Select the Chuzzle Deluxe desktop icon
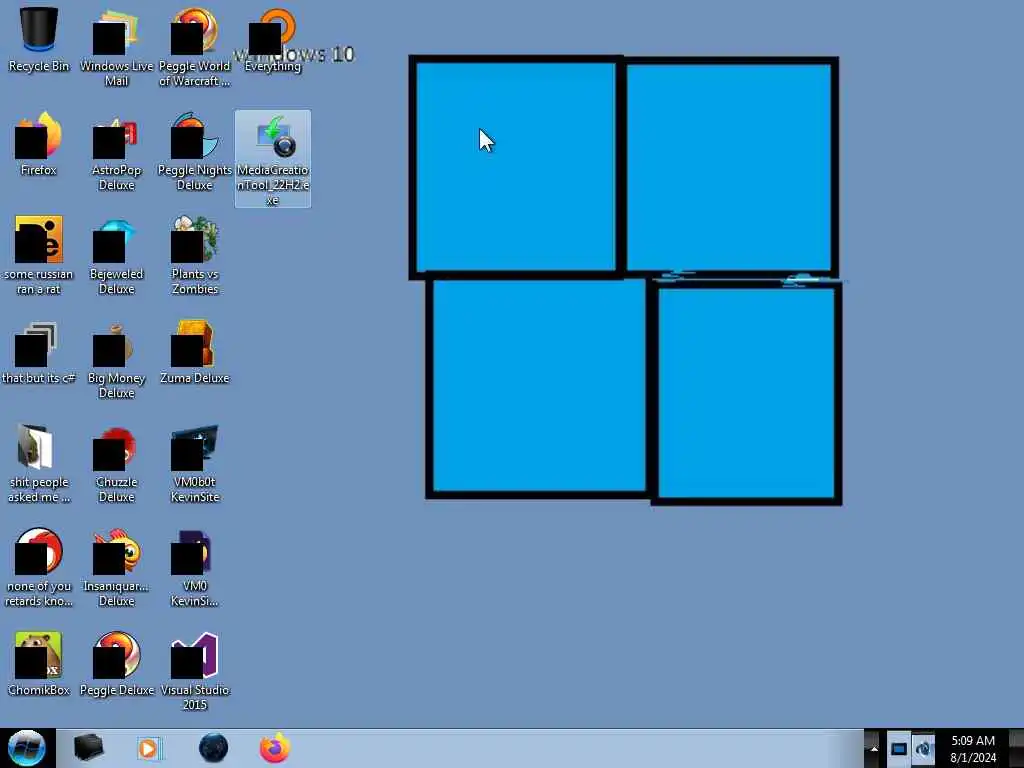This screenshot has width=1024, height=768. [116, 464]
